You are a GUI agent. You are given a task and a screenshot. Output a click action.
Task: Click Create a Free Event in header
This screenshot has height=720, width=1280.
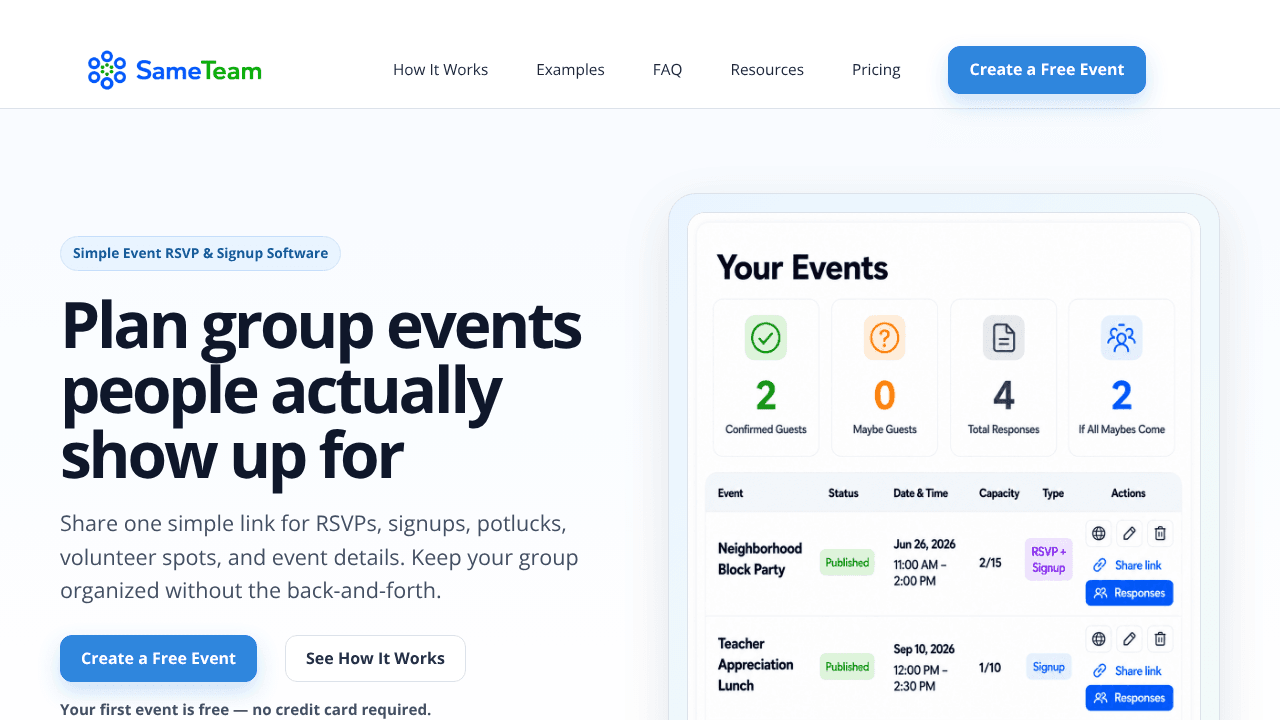pos(1047,70)
